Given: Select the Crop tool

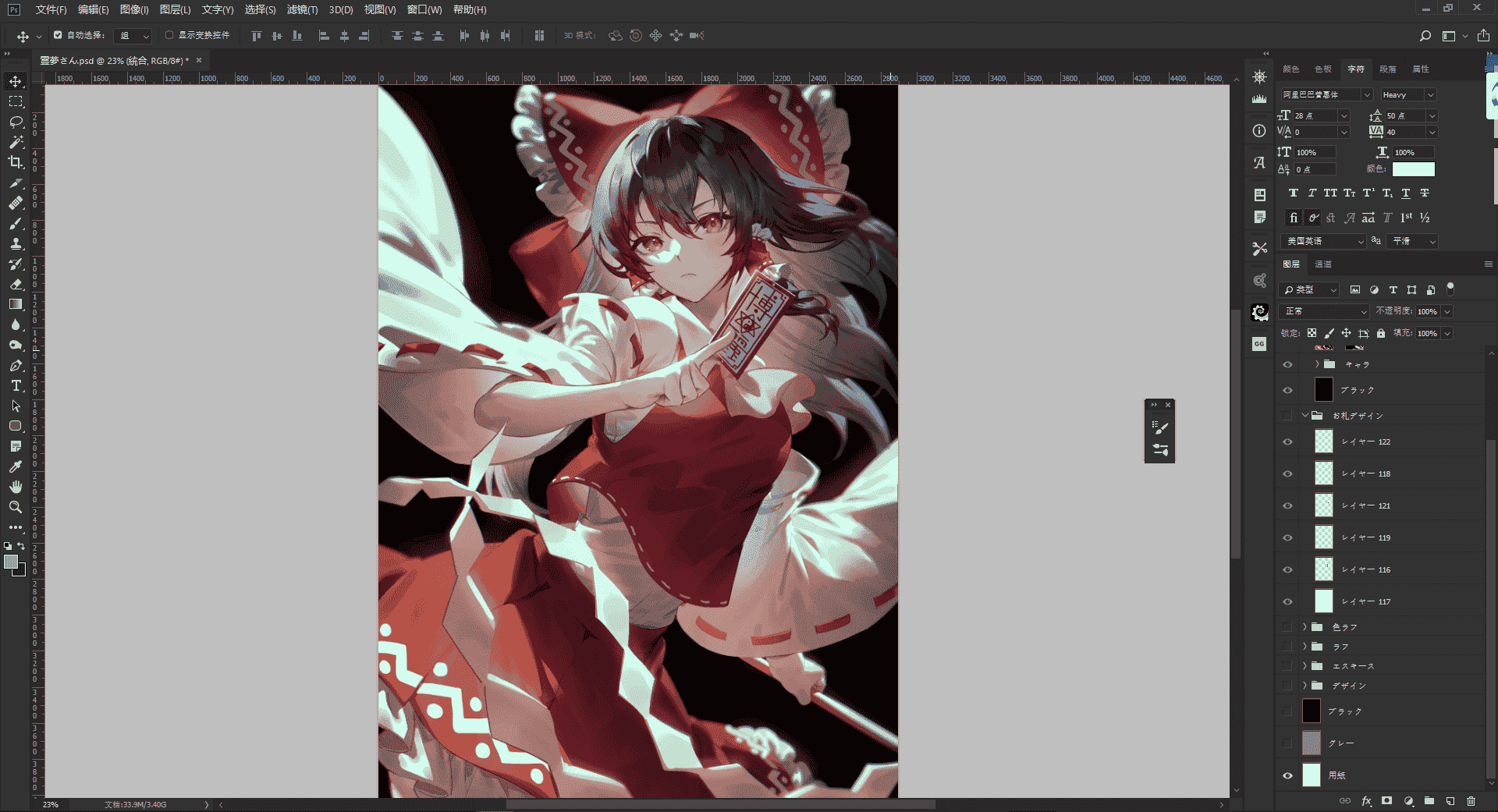Looking at the screenshot, I should click(x=16, y=162).
